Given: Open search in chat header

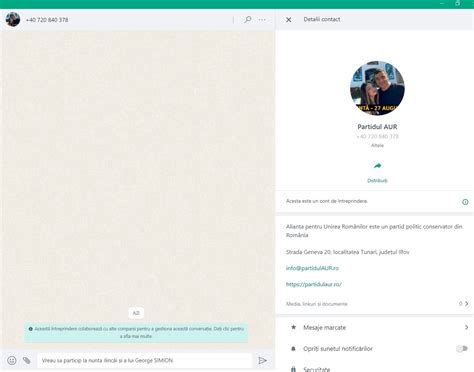Looking at the screenshot, I should tap(248, 20).
